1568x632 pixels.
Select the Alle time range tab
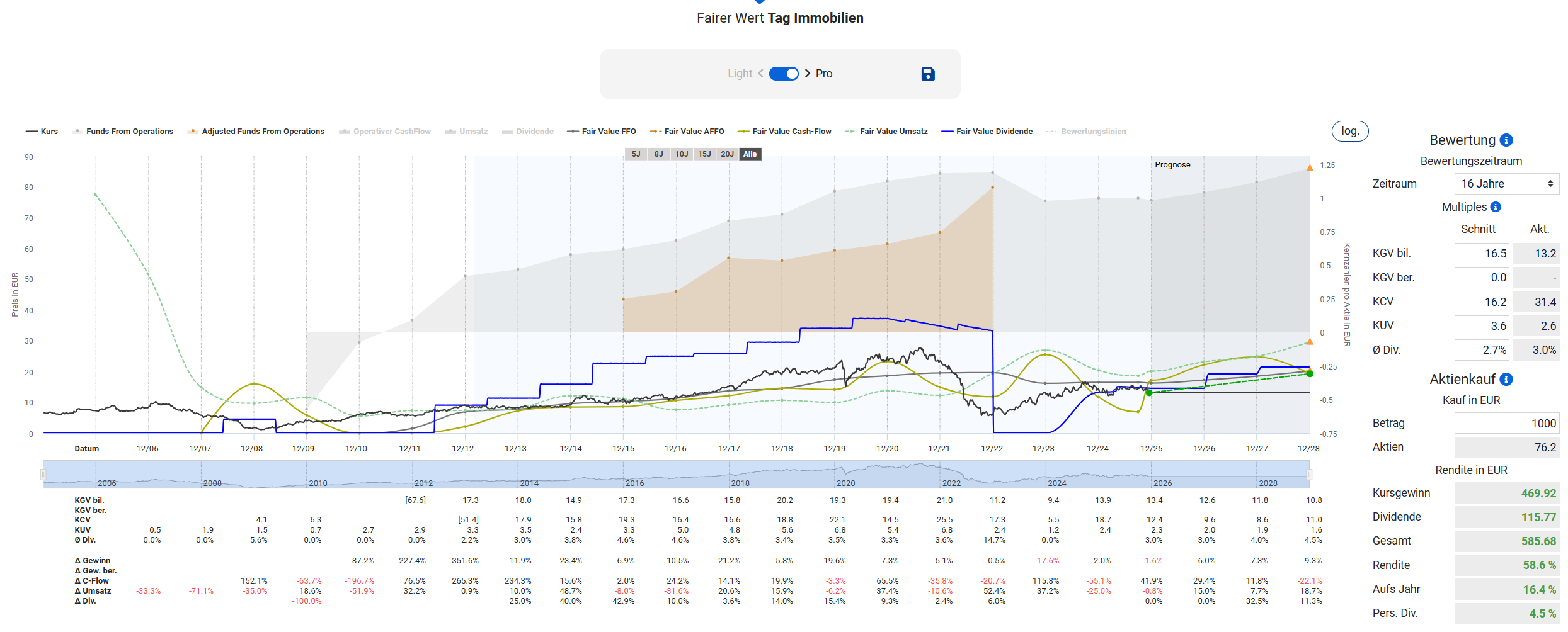coord(750,154)
